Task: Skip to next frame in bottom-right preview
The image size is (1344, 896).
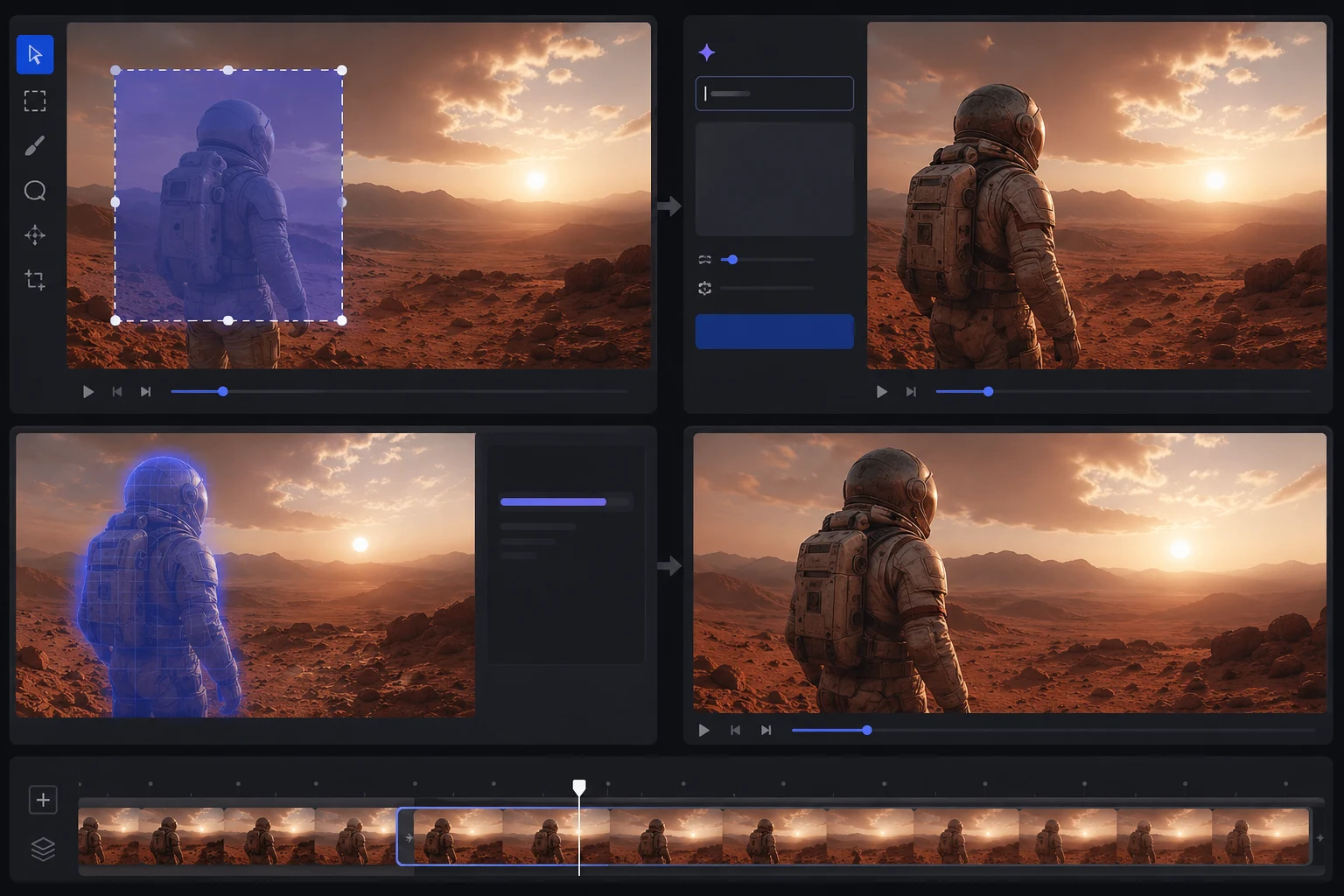Action: [x=766, y=731]
